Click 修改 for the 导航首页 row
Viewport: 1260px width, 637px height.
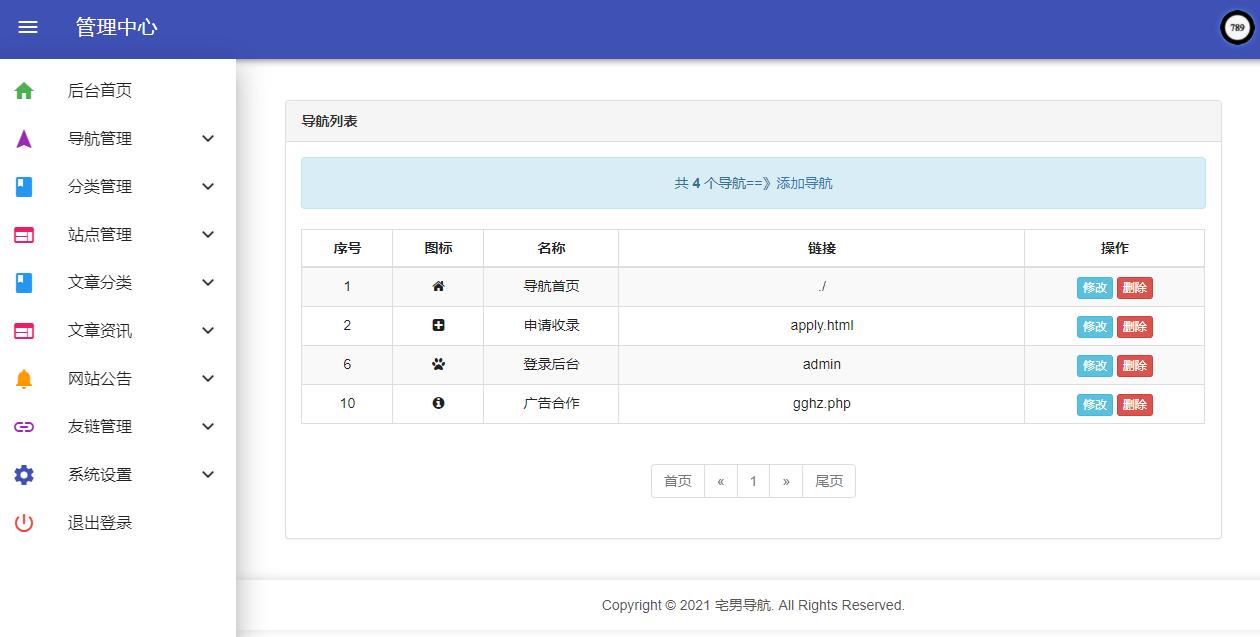(x=1094, y=288)
